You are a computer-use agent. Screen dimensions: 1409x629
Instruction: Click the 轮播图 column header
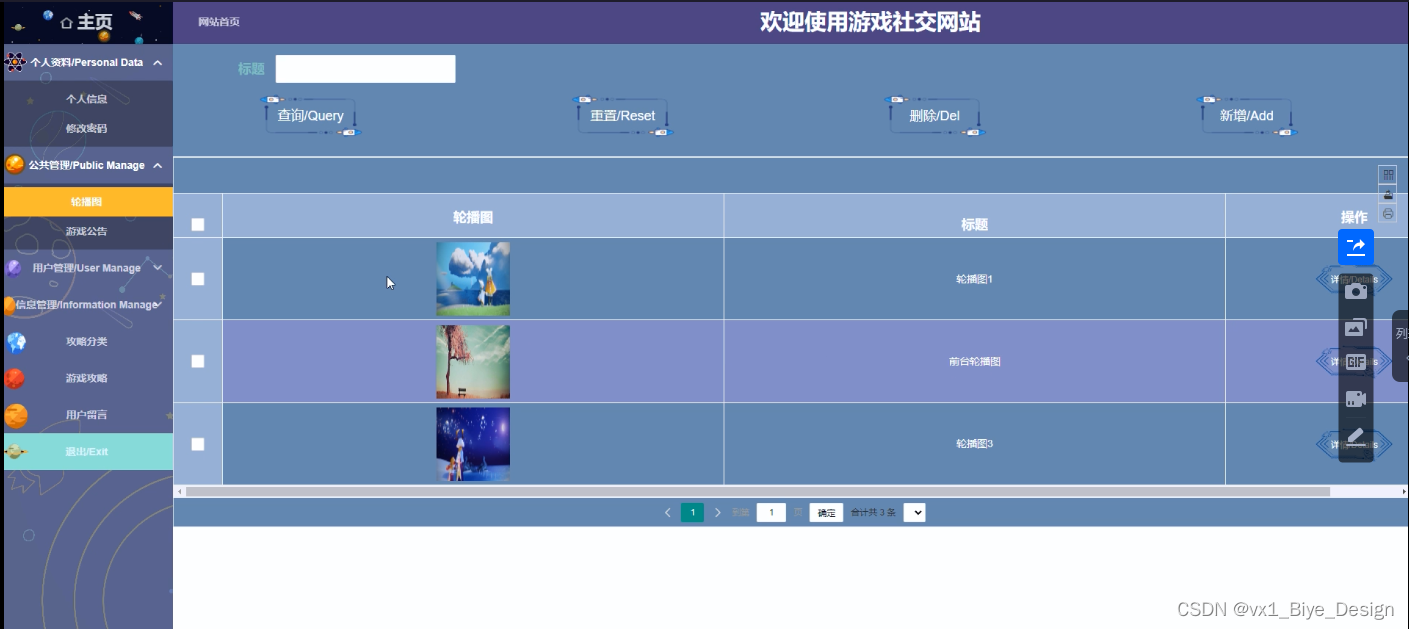tap(473, 217)
